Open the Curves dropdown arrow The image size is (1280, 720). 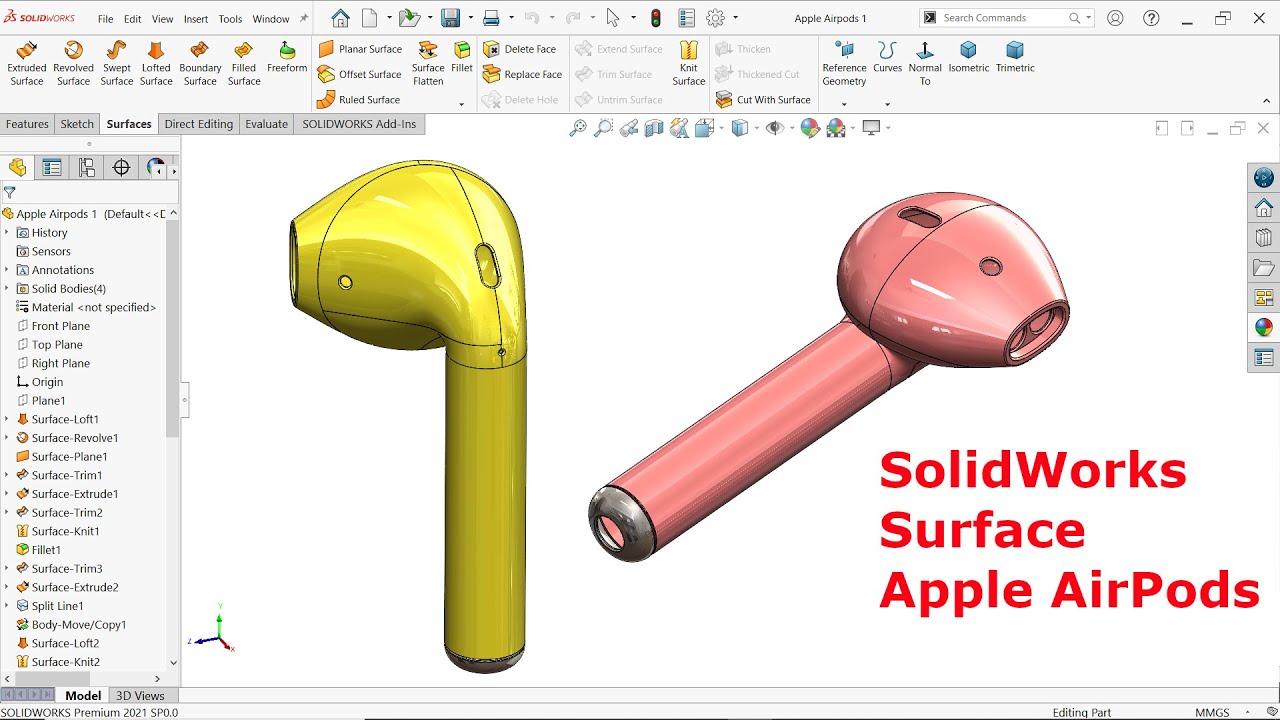pos(887,104)
